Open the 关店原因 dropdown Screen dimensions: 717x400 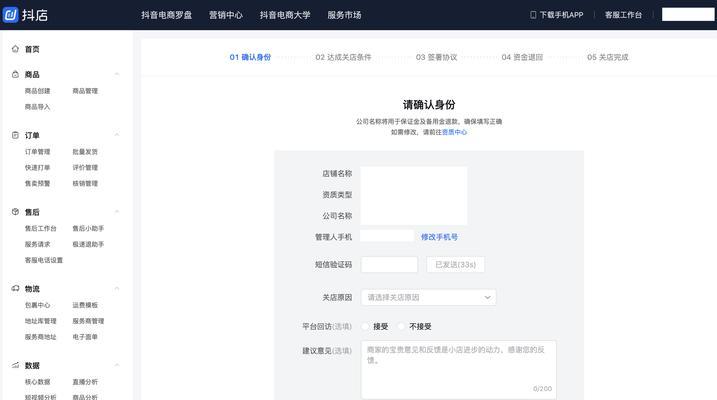428,297
